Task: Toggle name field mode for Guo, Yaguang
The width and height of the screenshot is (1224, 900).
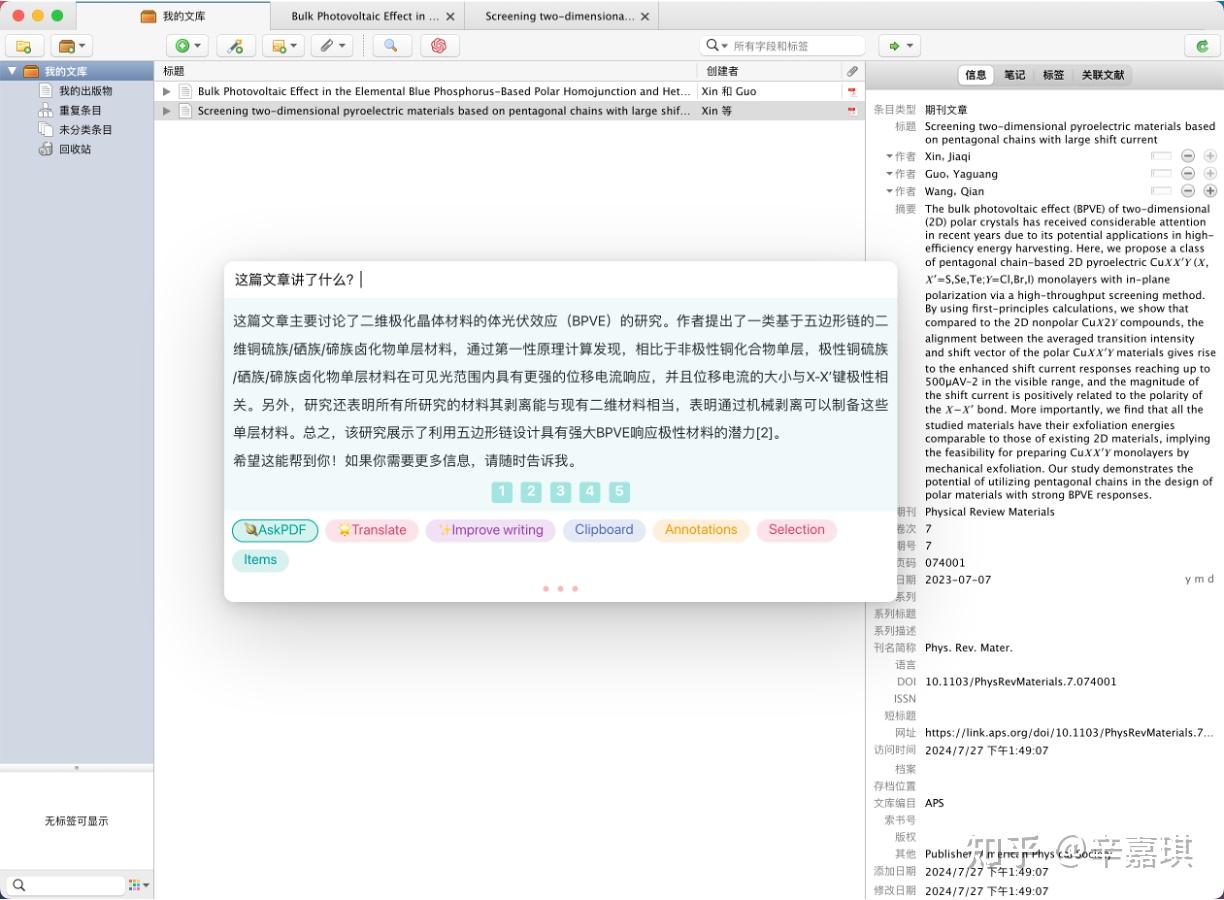Action: click(x=1161, y=174)
